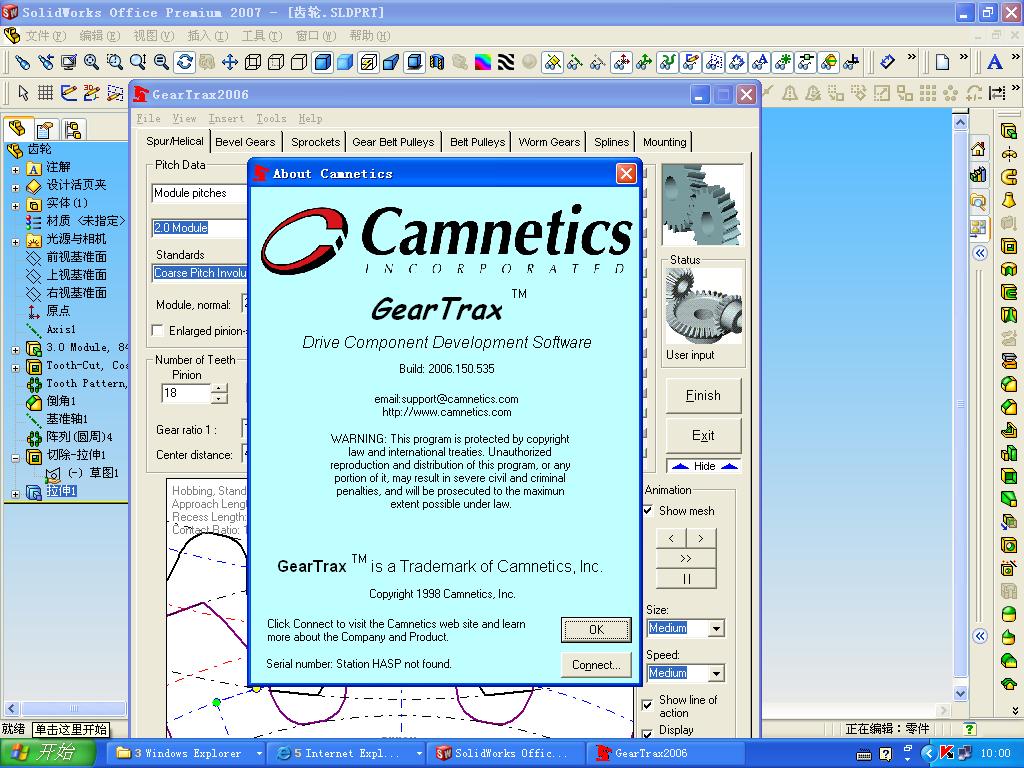Screen dimensions: 1024x768
Task: Click the 2.0 Module input field
Action: pyautogui.click(x=200, y=228)
